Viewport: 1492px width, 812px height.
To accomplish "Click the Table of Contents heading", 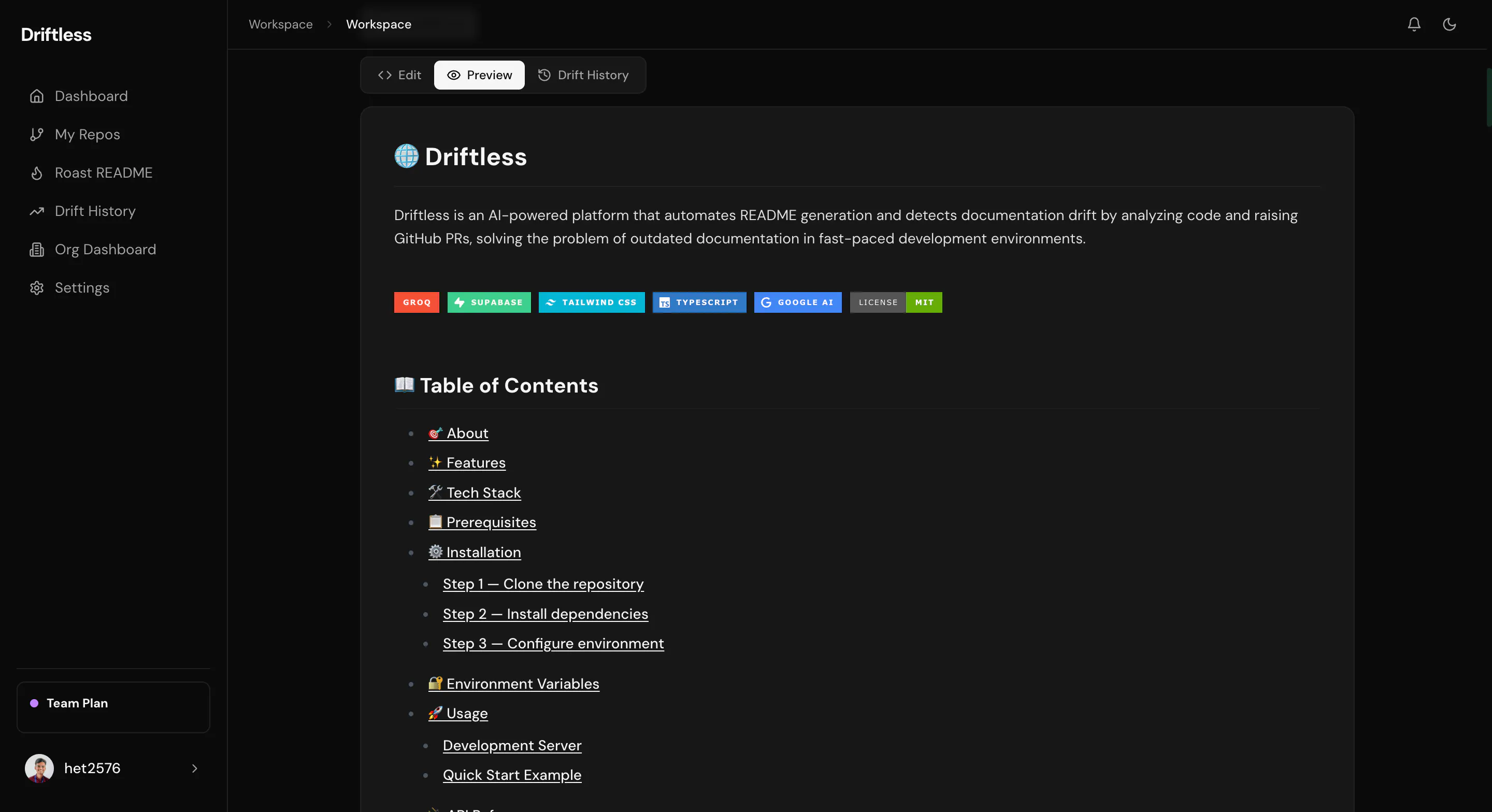I will click(509, 386).
